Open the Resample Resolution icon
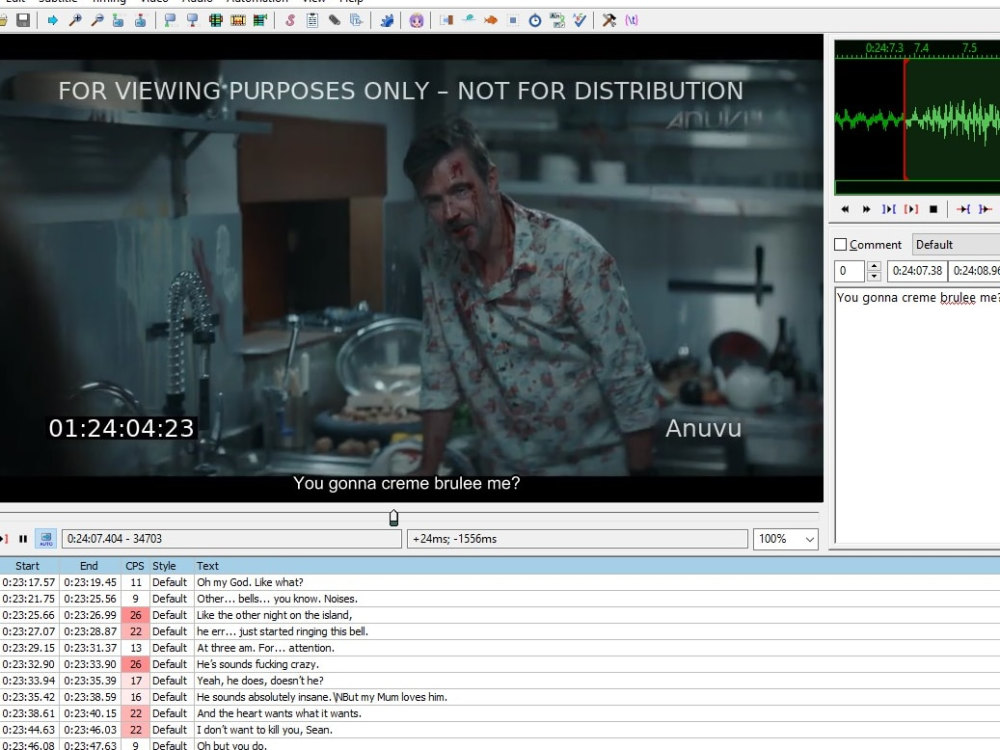 tap(513, 20)
